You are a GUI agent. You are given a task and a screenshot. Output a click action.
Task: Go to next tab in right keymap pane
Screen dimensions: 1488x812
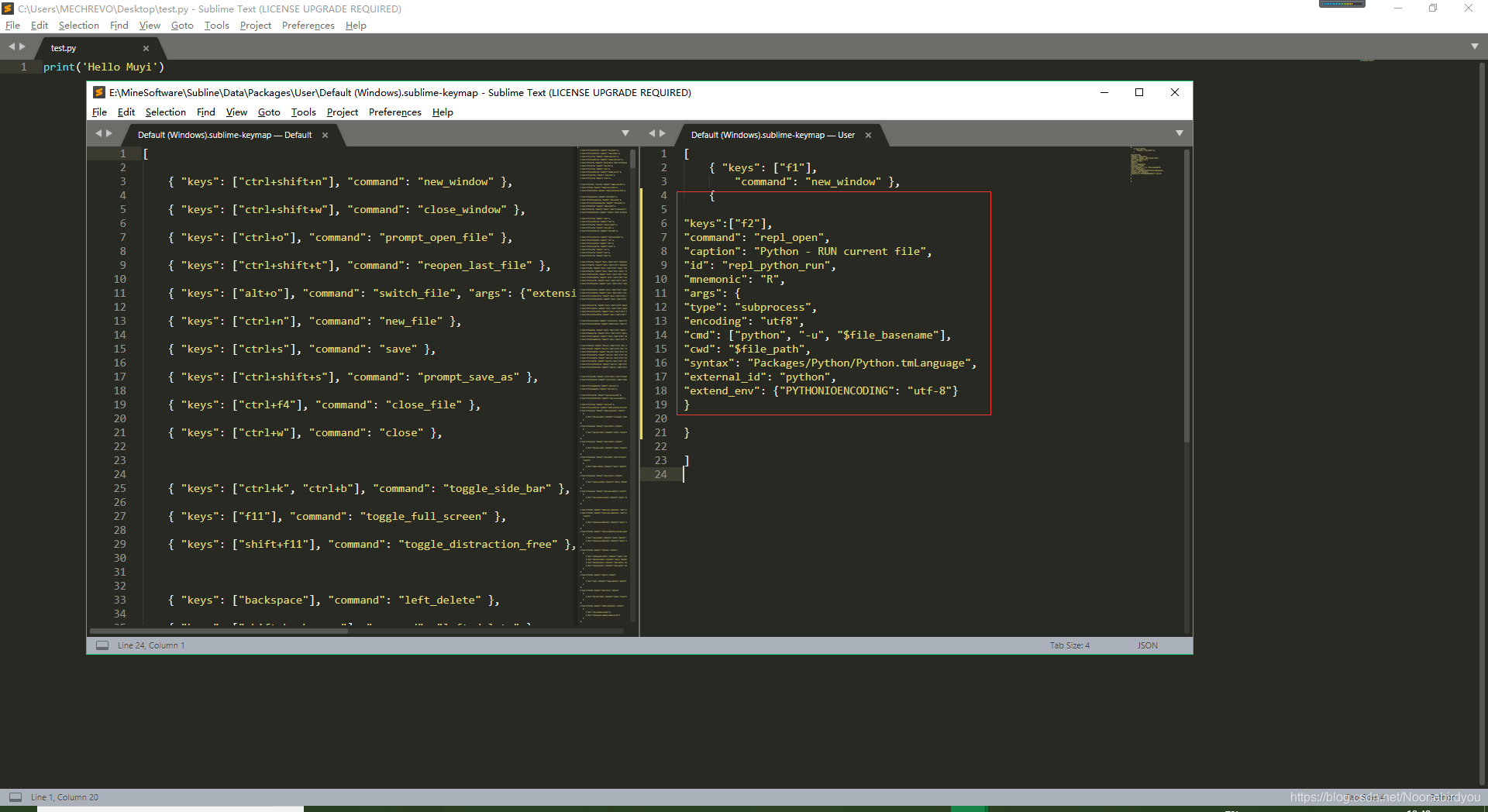(x=663, y=133)
